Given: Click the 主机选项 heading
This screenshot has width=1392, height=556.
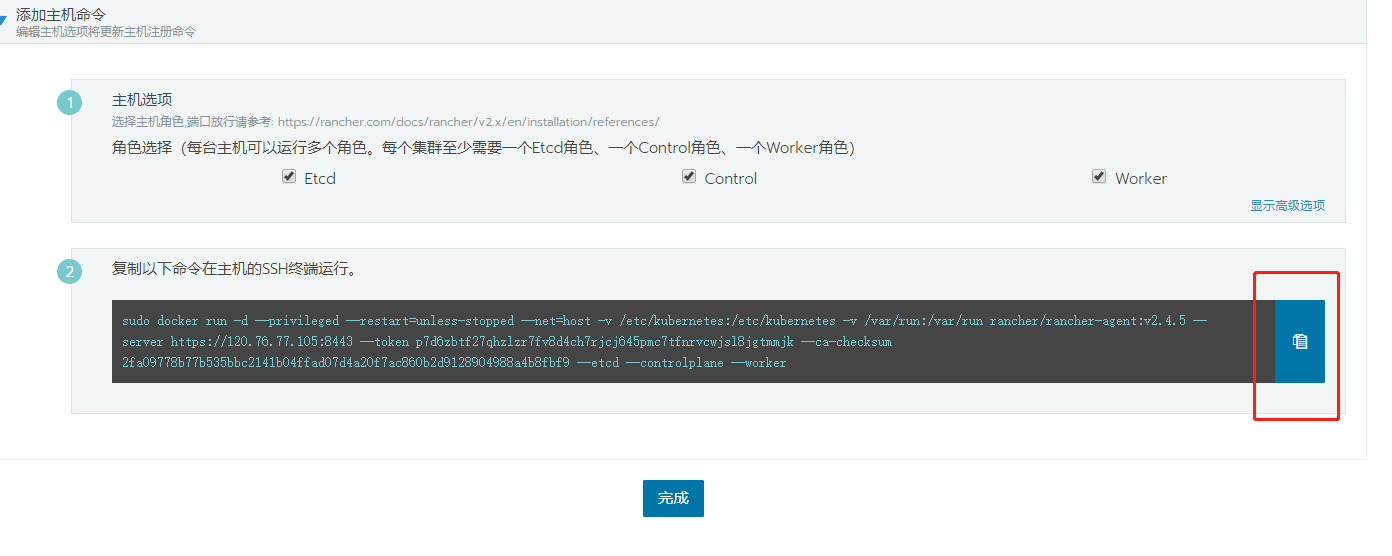Looking at the screenshot, I should [x=142, y=100].
